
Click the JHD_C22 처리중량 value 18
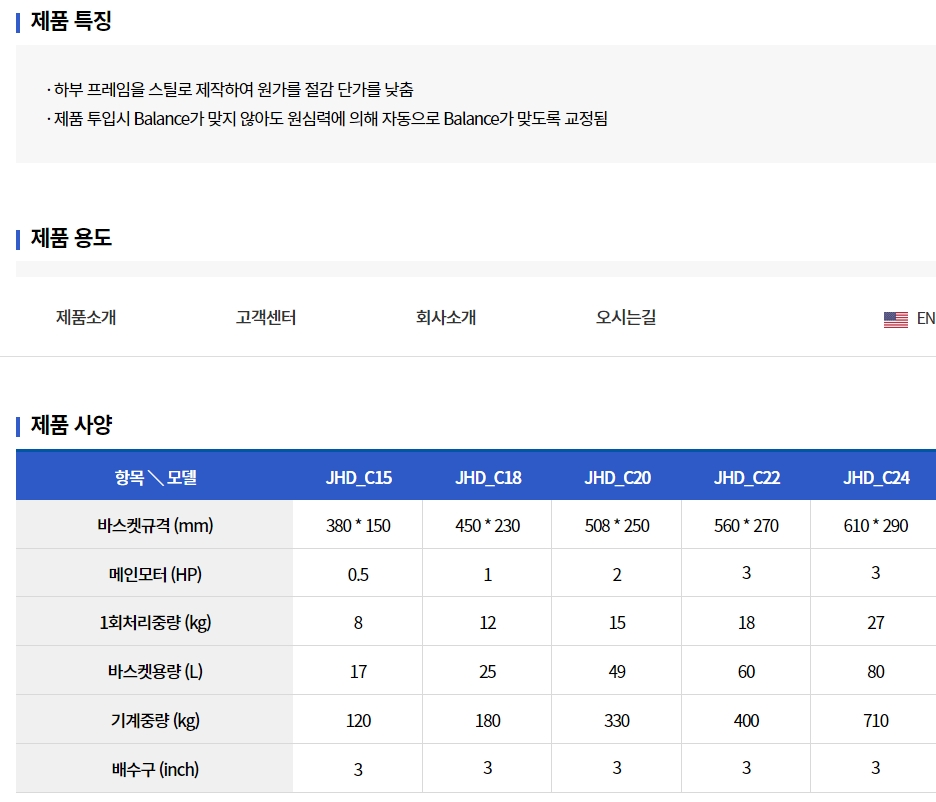[746, 622]
